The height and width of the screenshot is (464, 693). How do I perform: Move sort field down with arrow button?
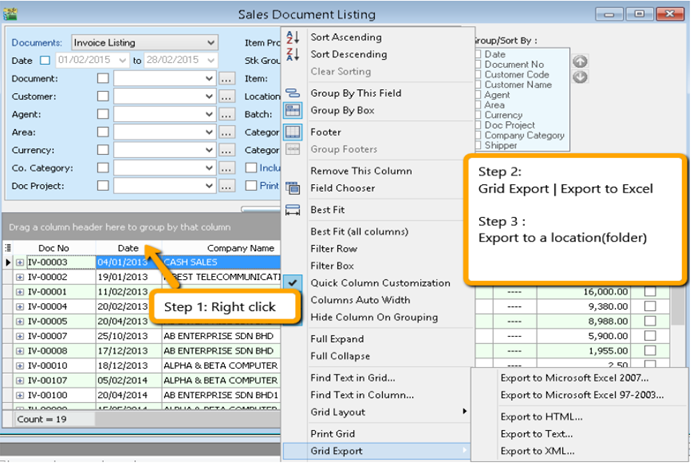click(x=580, y=77)
